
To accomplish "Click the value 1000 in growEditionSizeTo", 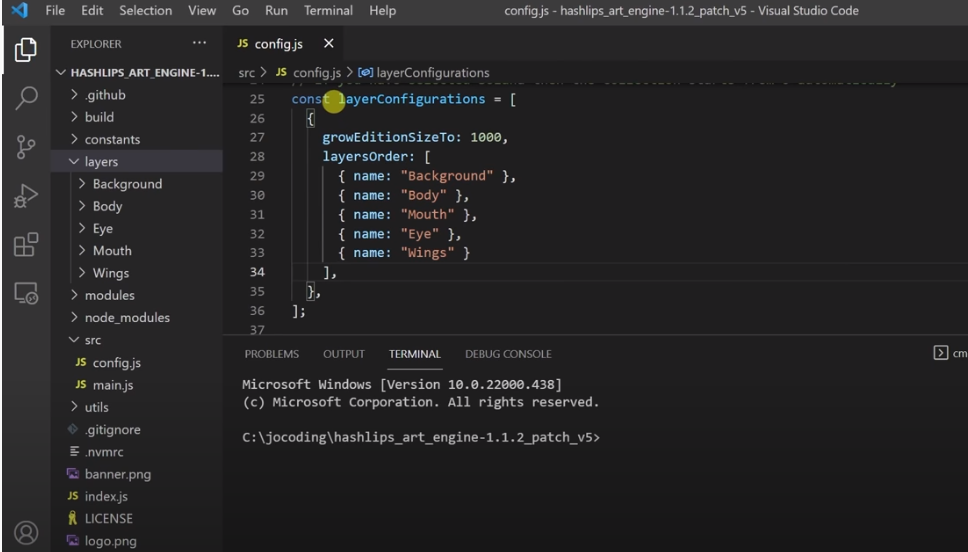I will pos(486,137).
